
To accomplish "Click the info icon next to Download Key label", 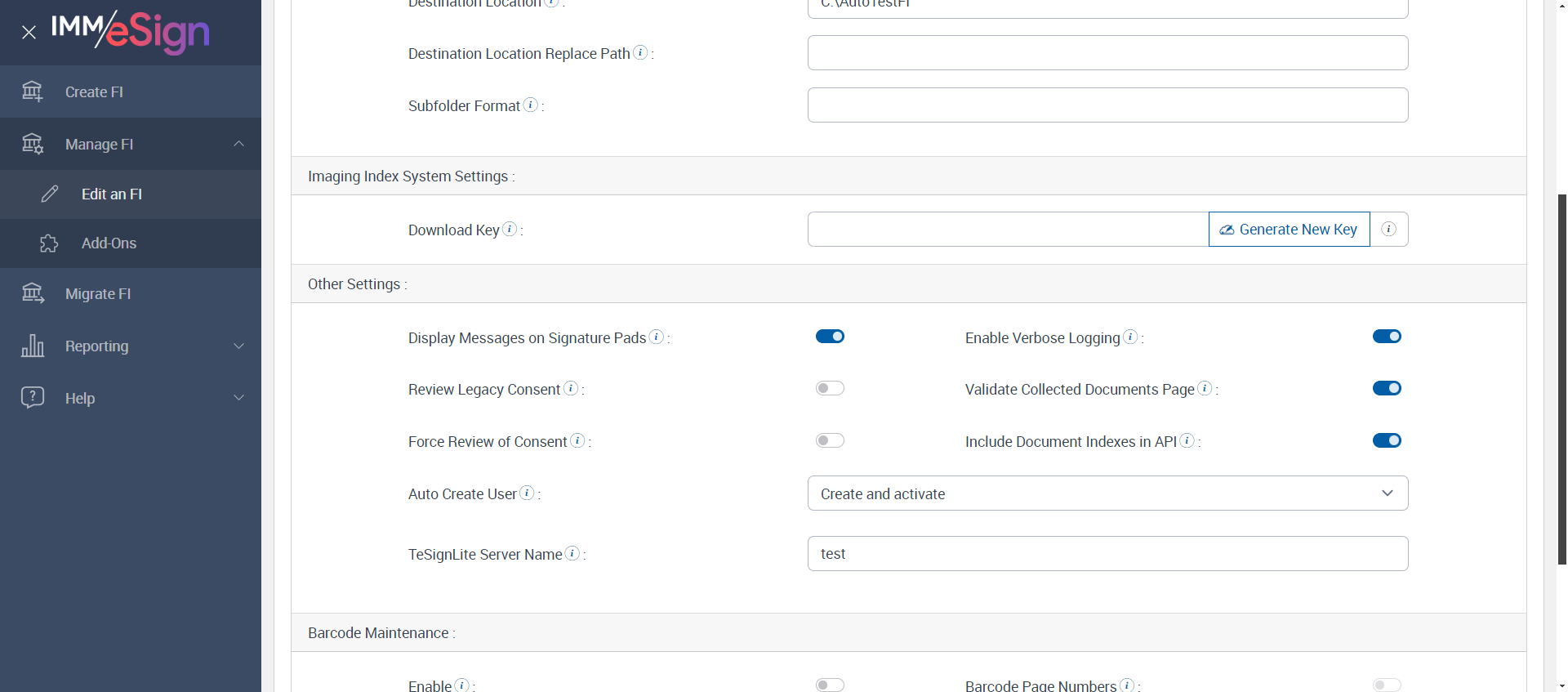I will [510, 230].
